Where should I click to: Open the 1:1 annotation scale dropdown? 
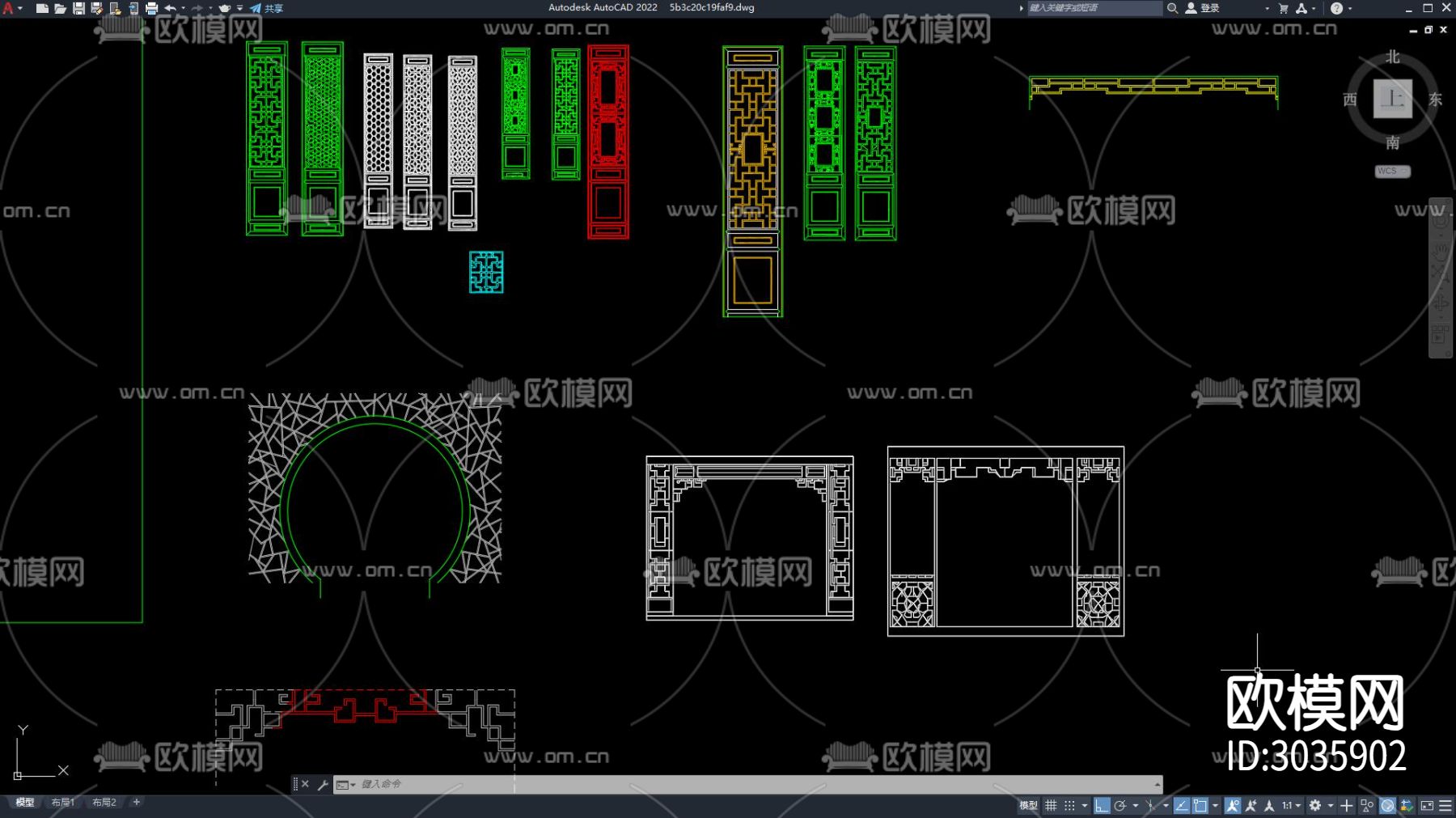1290,806
